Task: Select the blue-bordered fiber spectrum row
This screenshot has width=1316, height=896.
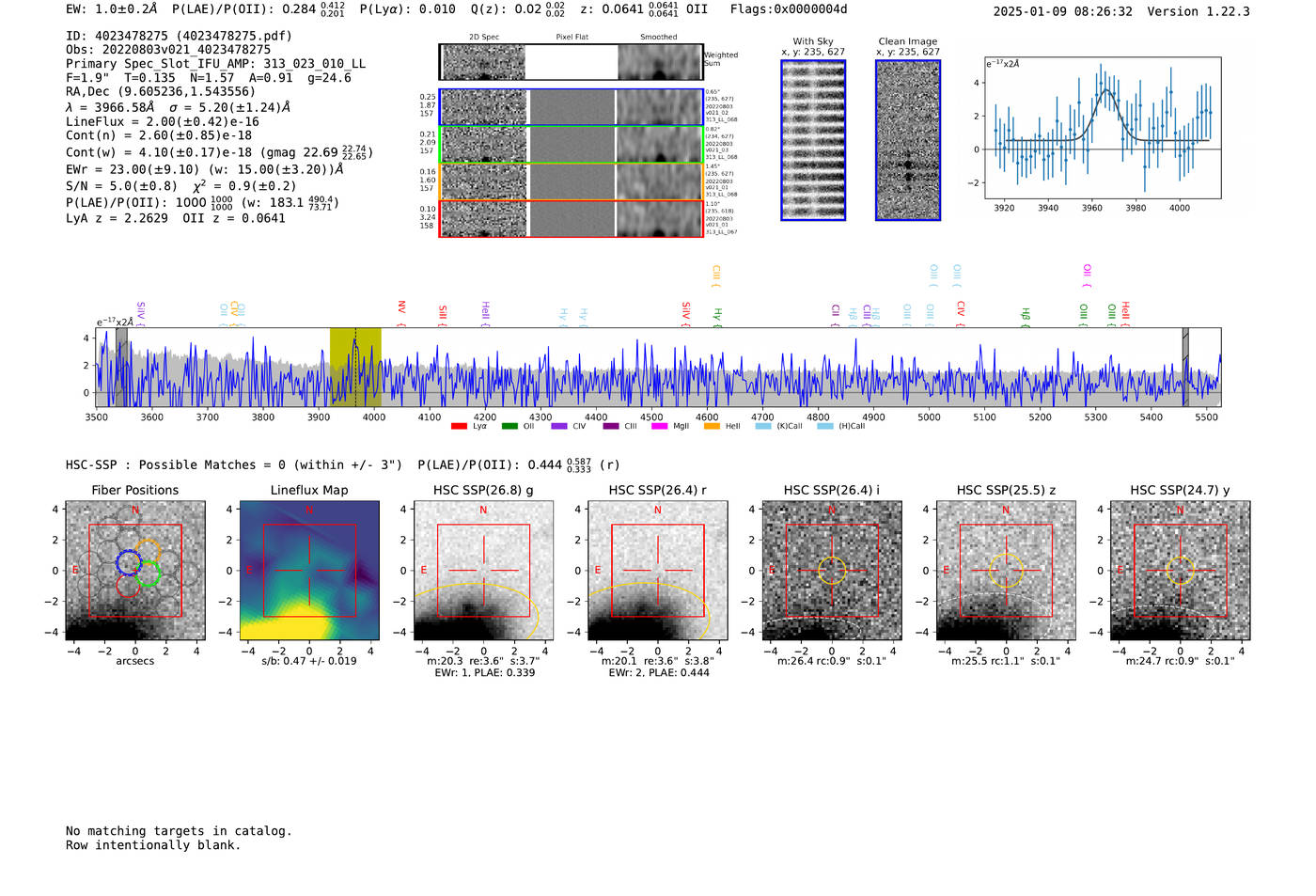Action: click(x=572, y=107)
